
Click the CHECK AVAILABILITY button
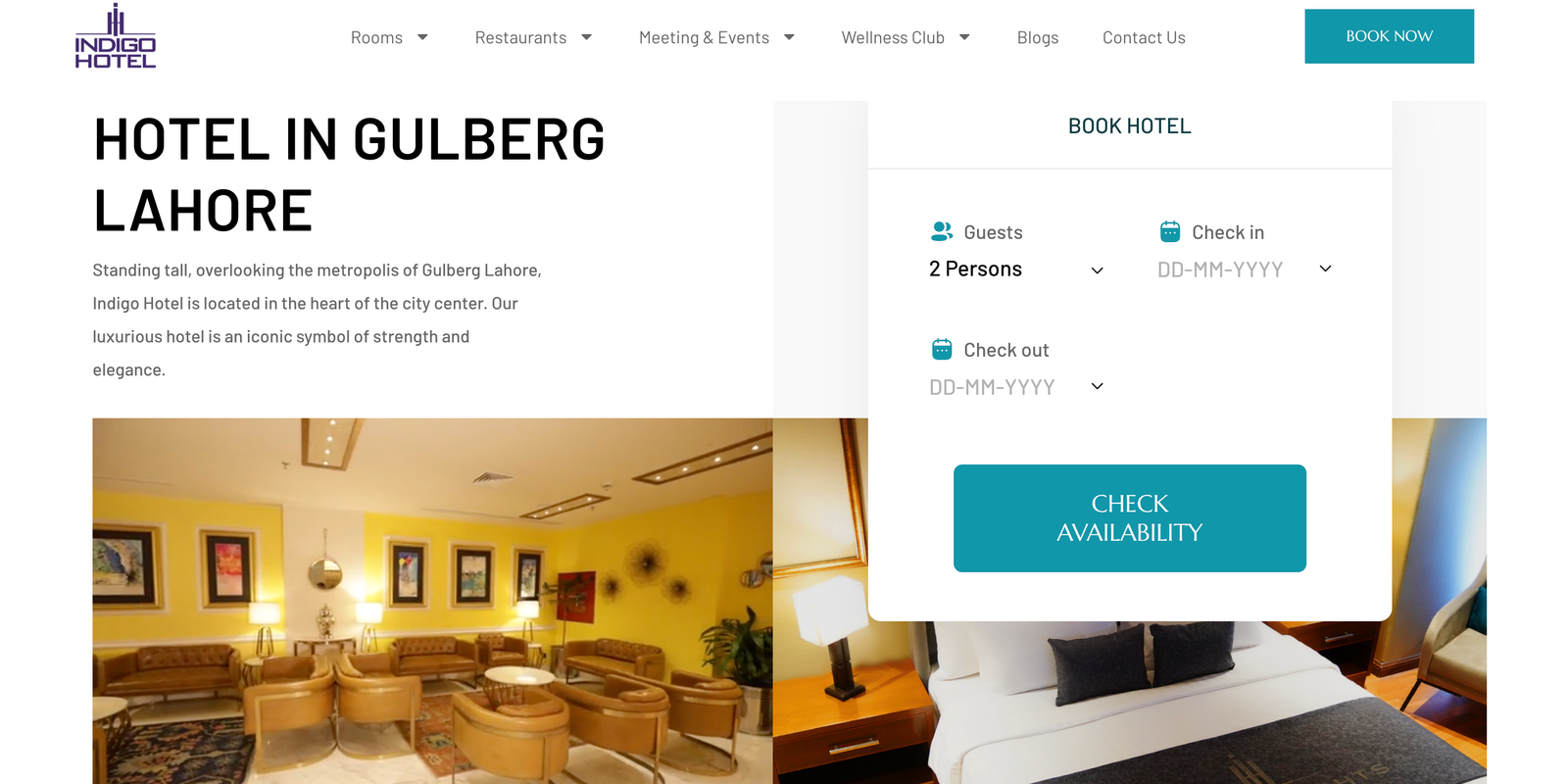pos(1129,518)
